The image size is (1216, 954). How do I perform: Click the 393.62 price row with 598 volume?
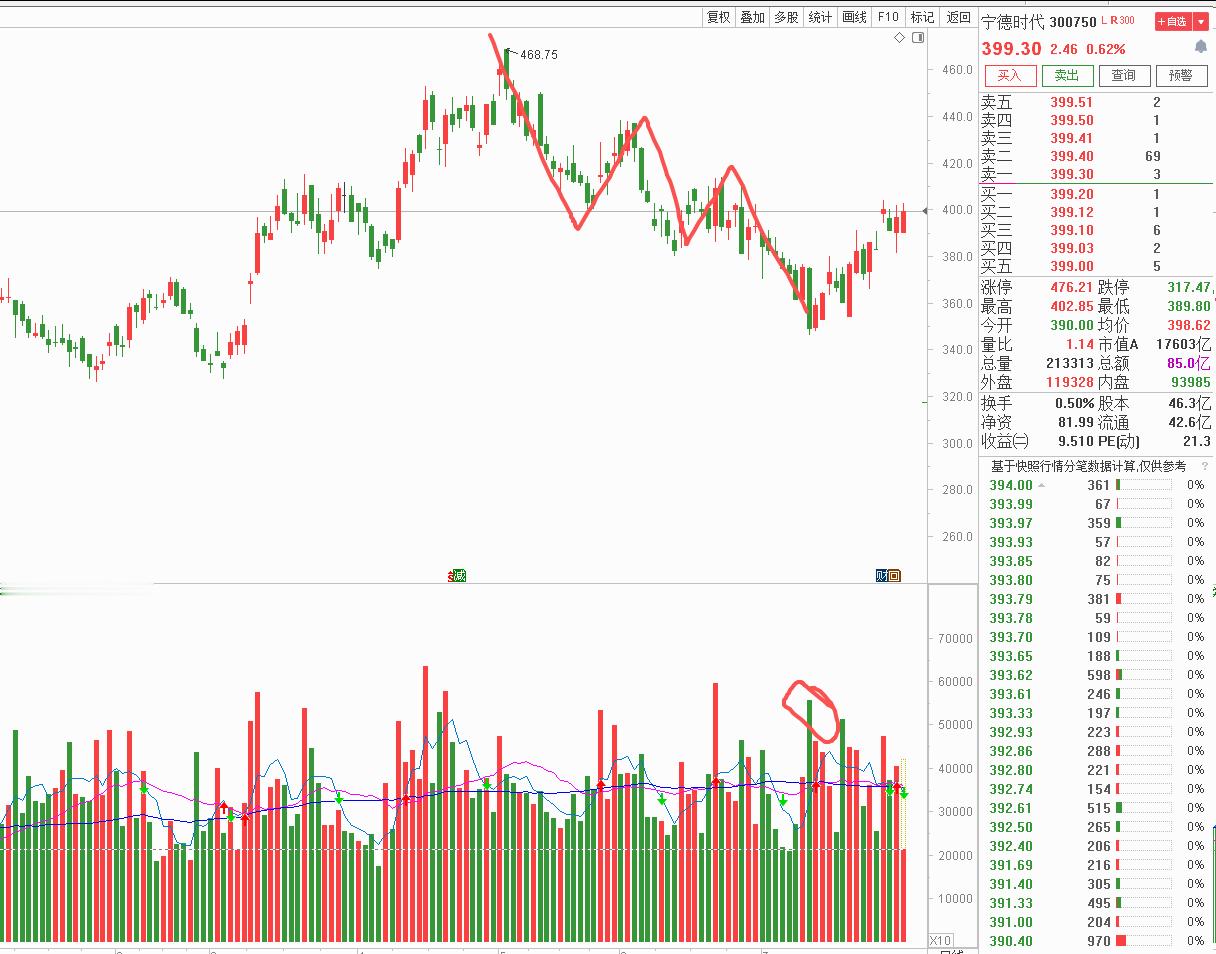(1097, 675)
